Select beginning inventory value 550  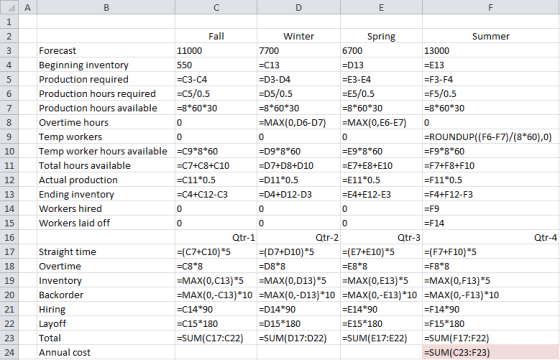(216, 65)
